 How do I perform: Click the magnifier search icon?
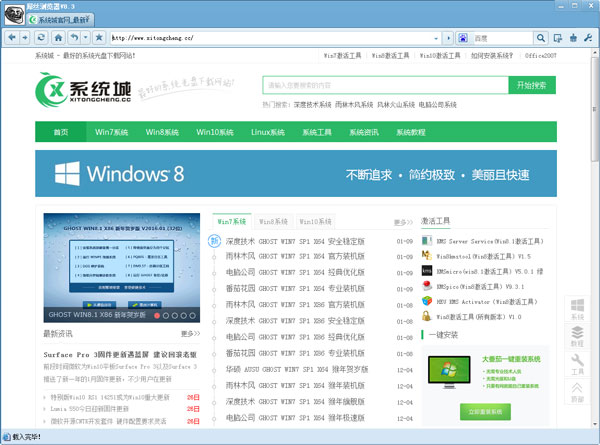coord(540,38)
